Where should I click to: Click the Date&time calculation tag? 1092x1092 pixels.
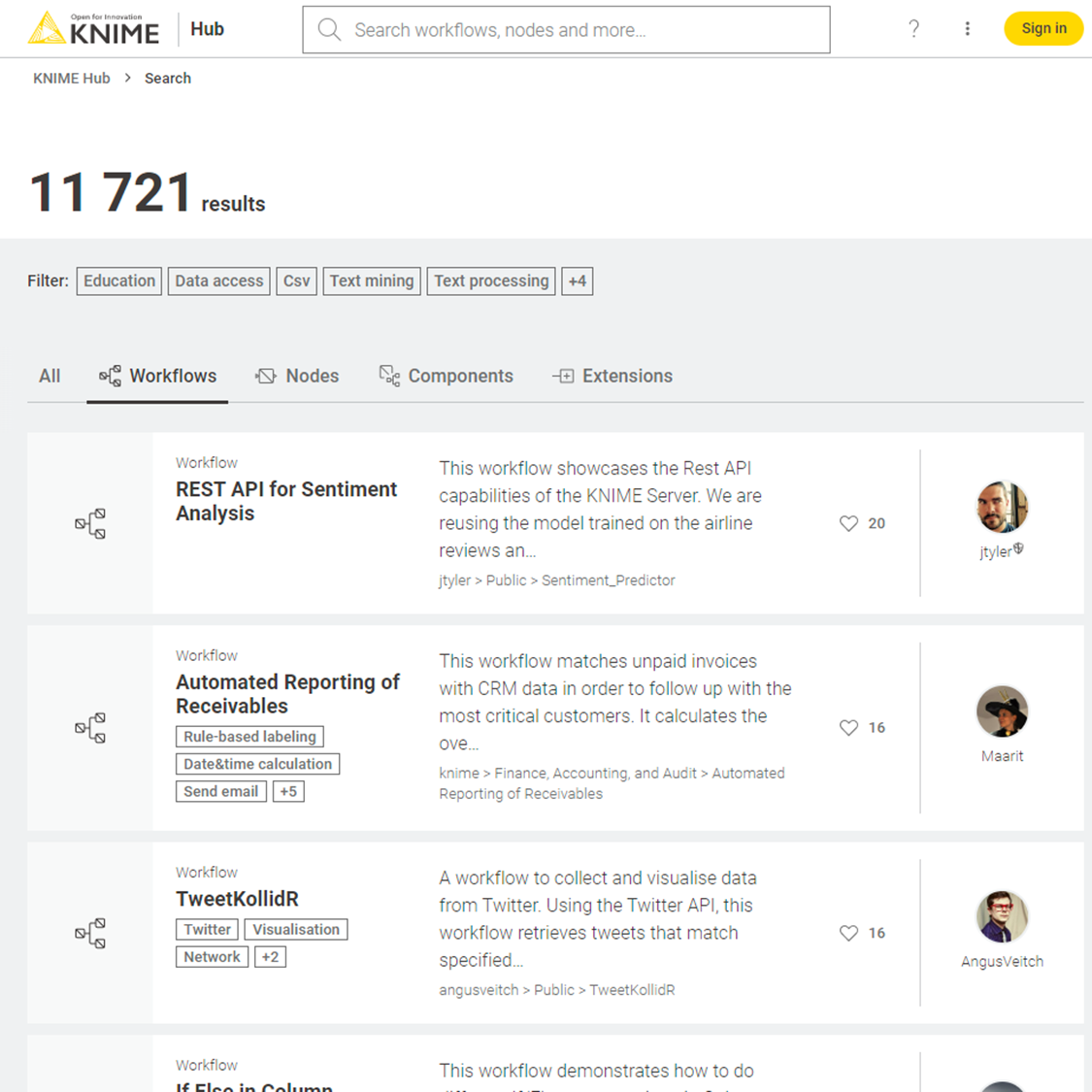coord(257,765)
